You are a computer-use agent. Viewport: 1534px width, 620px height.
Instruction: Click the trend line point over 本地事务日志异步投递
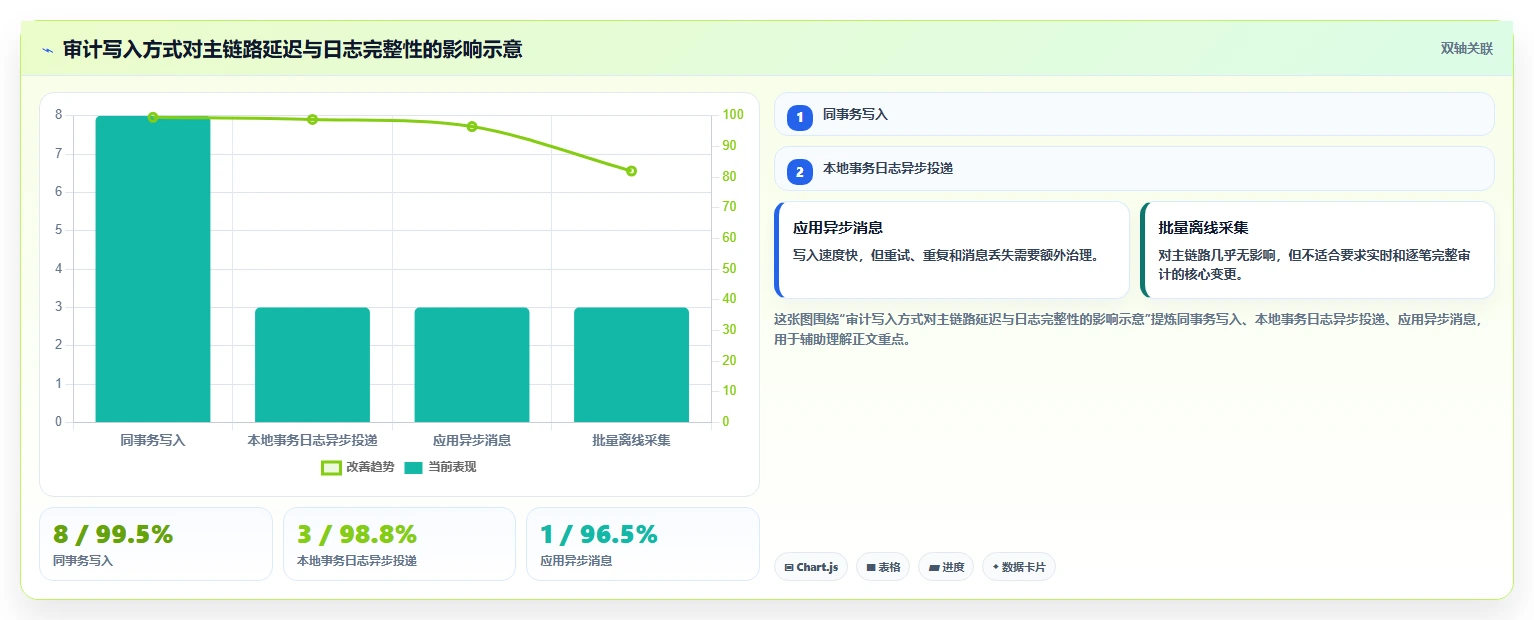click(312, 119)
